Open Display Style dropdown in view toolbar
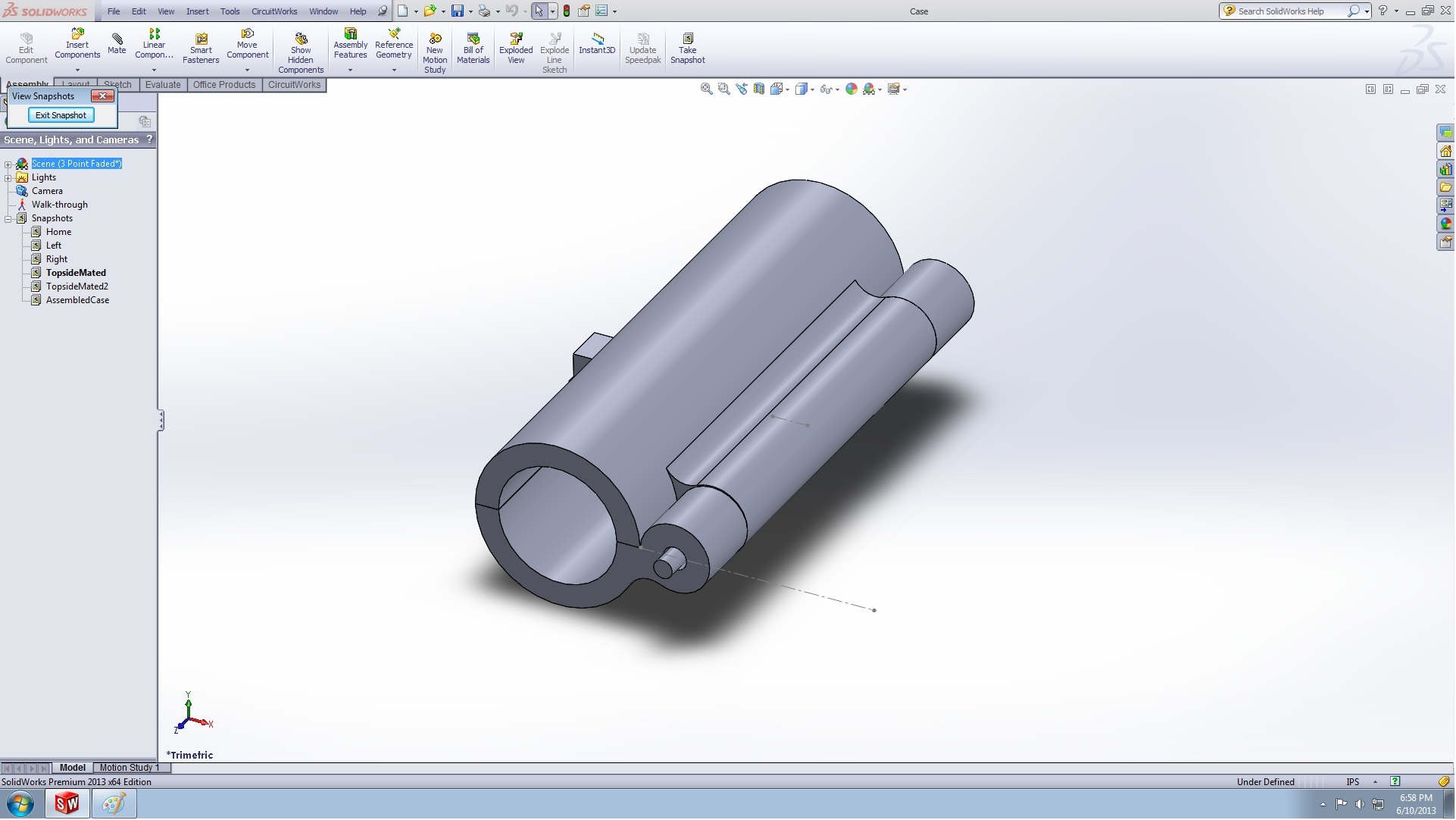1456x820 pixels. [x=812, y=89]
